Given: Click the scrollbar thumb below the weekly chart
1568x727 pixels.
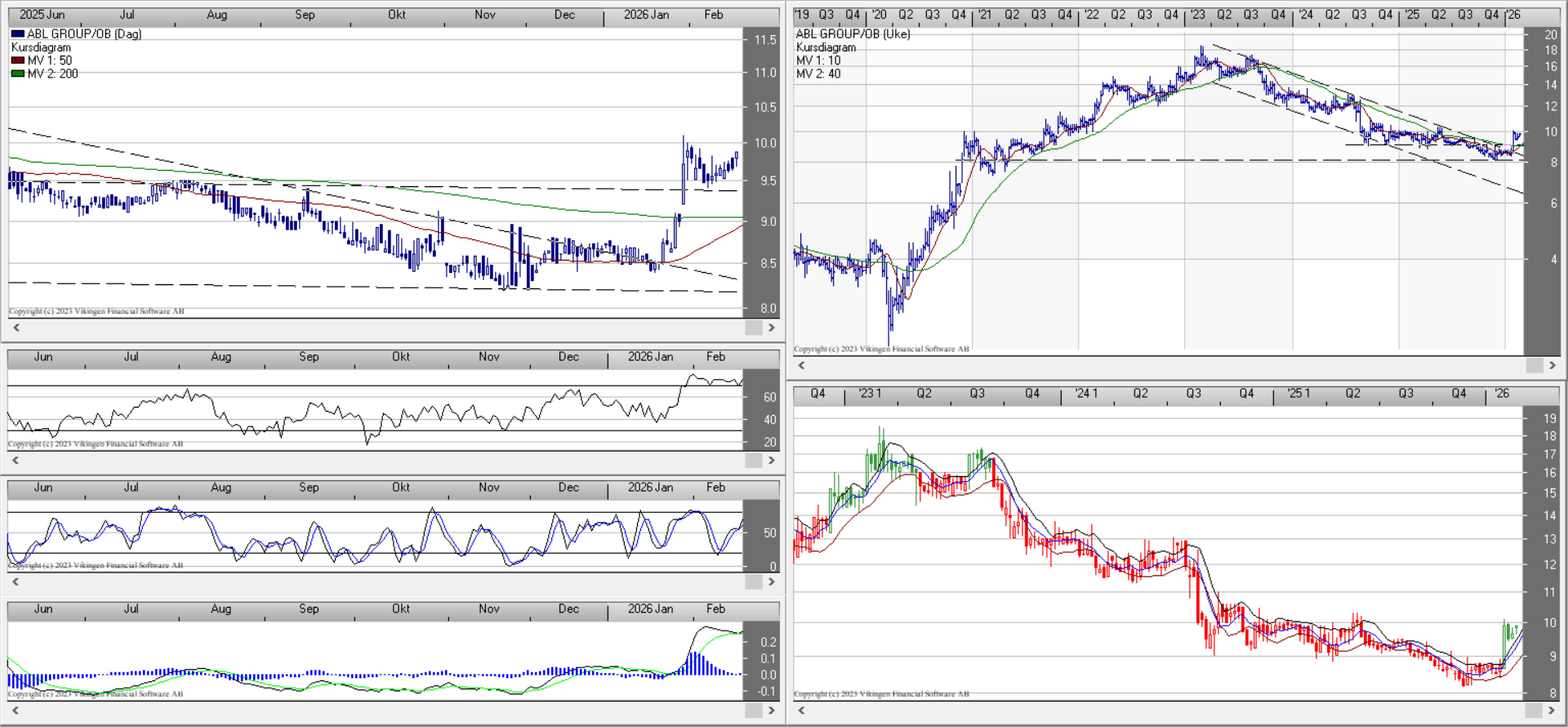Looking at the screenshot, I should click(1534, 365).
